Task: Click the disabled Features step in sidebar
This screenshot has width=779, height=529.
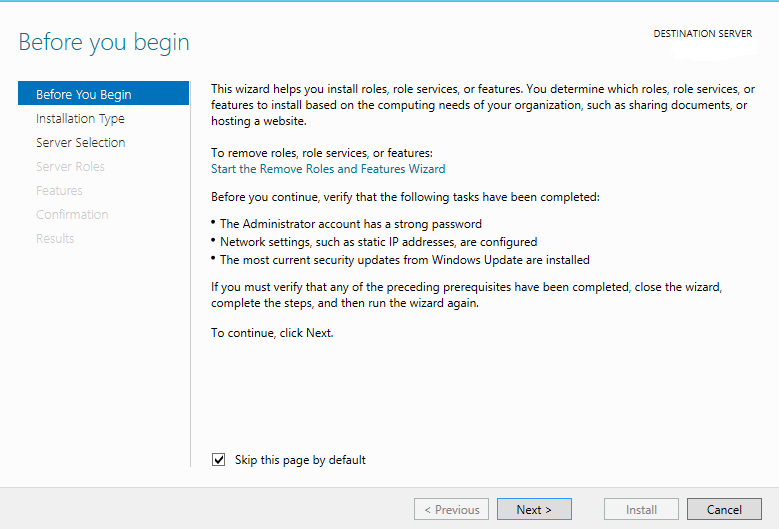Action: coord(59,191)
